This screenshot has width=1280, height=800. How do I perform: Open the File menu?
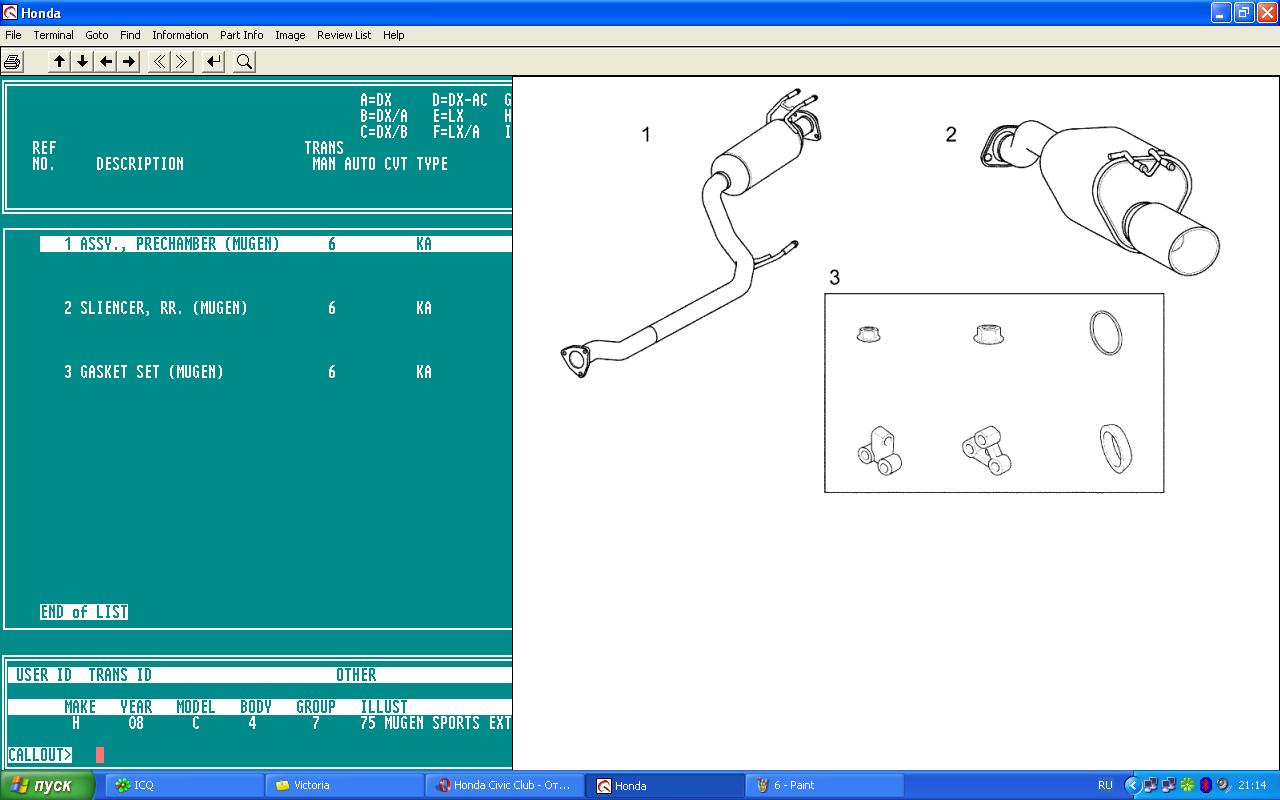(x=13, y=35)
